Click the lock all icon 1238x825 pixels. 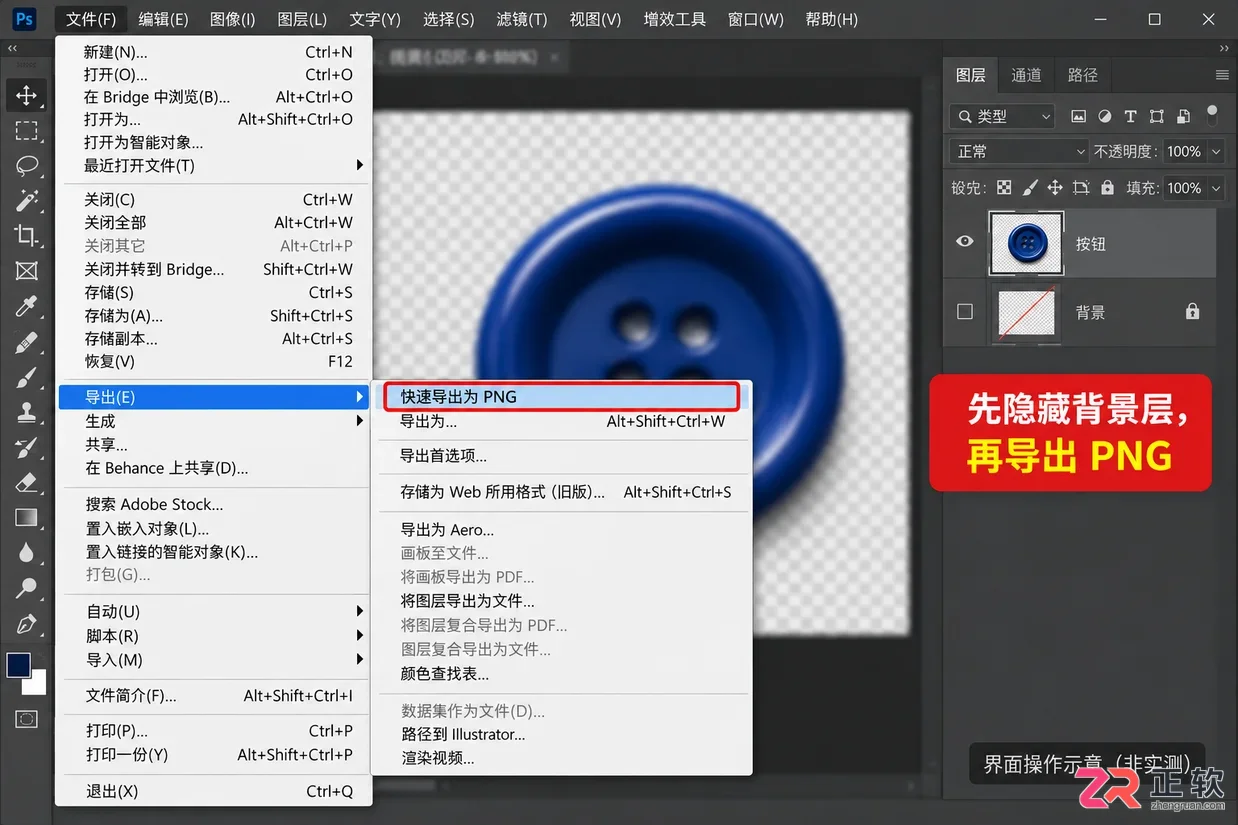[x=1107, y=187]
